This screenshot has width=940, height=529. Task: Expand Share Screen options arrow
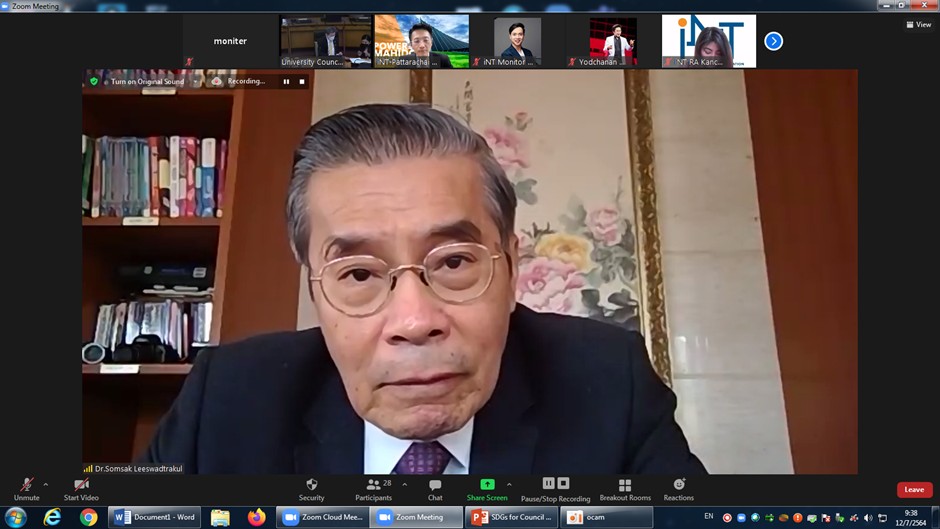(509, 484)
